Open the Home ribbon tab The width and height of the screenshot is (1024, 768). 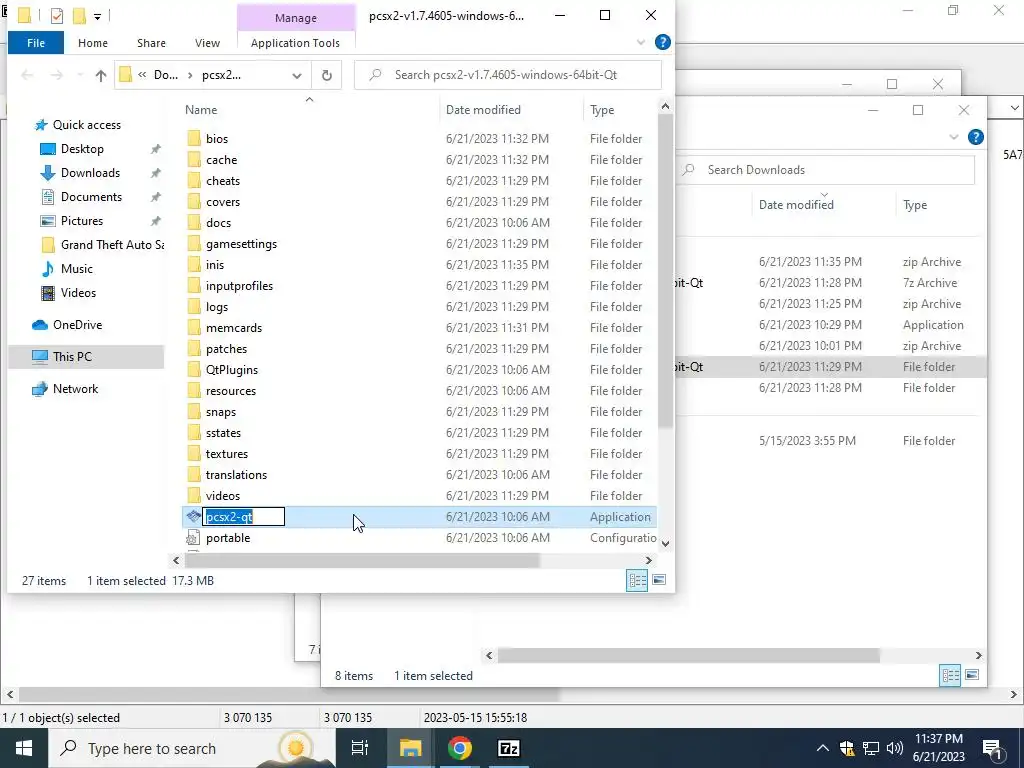(93, 43)
